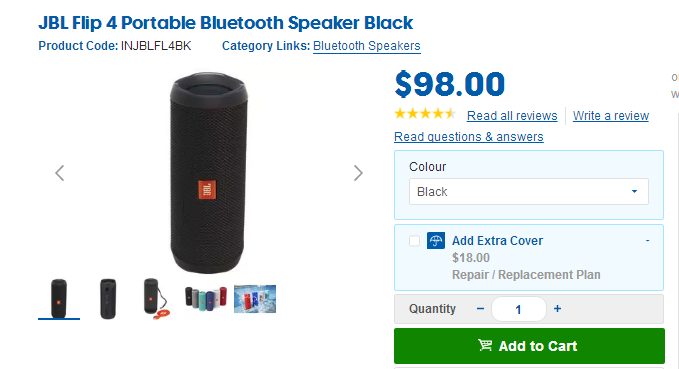Viewport: 679px width, 369px height.
Task: Open the Colour dropdown showing Black
Action: 529,191
